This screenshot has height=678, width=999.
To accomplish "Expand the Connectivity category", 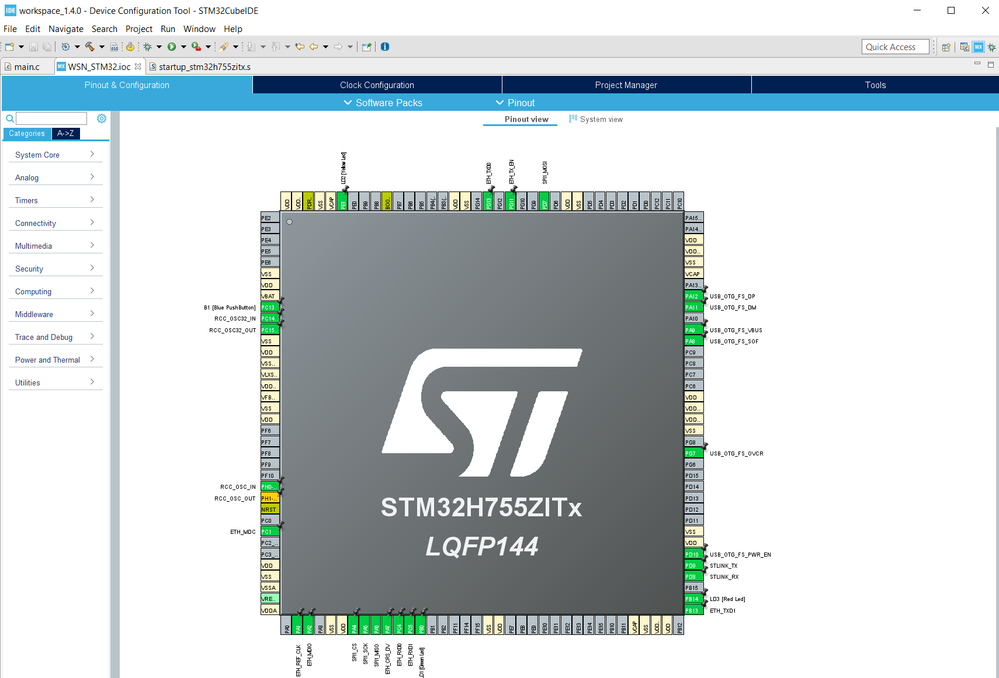I will [55, 224].
